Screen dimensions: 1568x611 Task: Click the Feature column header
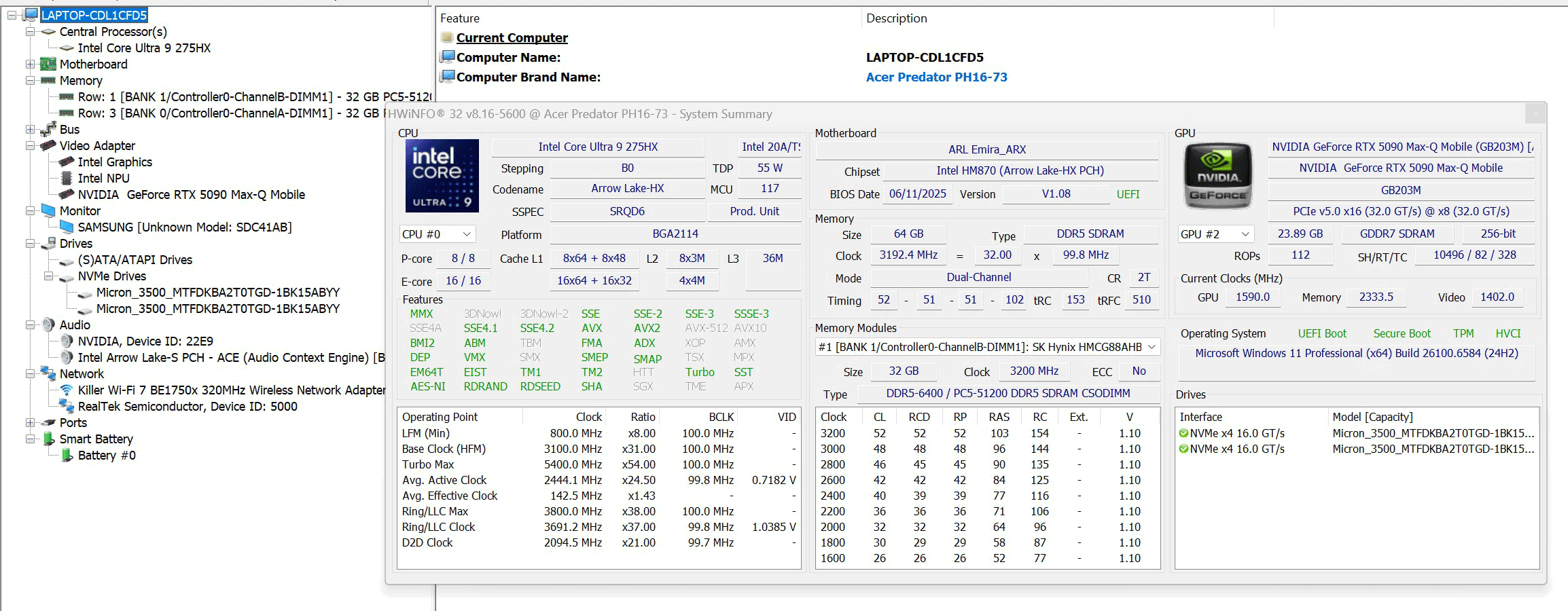649,18
